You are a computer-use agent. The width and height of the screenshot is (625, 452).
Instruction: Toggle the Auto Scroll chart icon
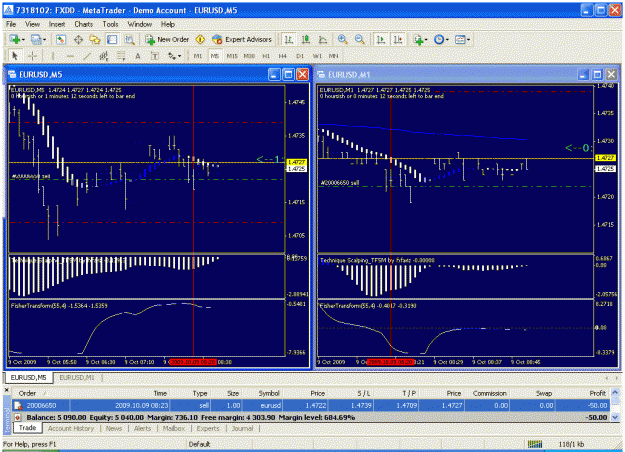(381, 39)
